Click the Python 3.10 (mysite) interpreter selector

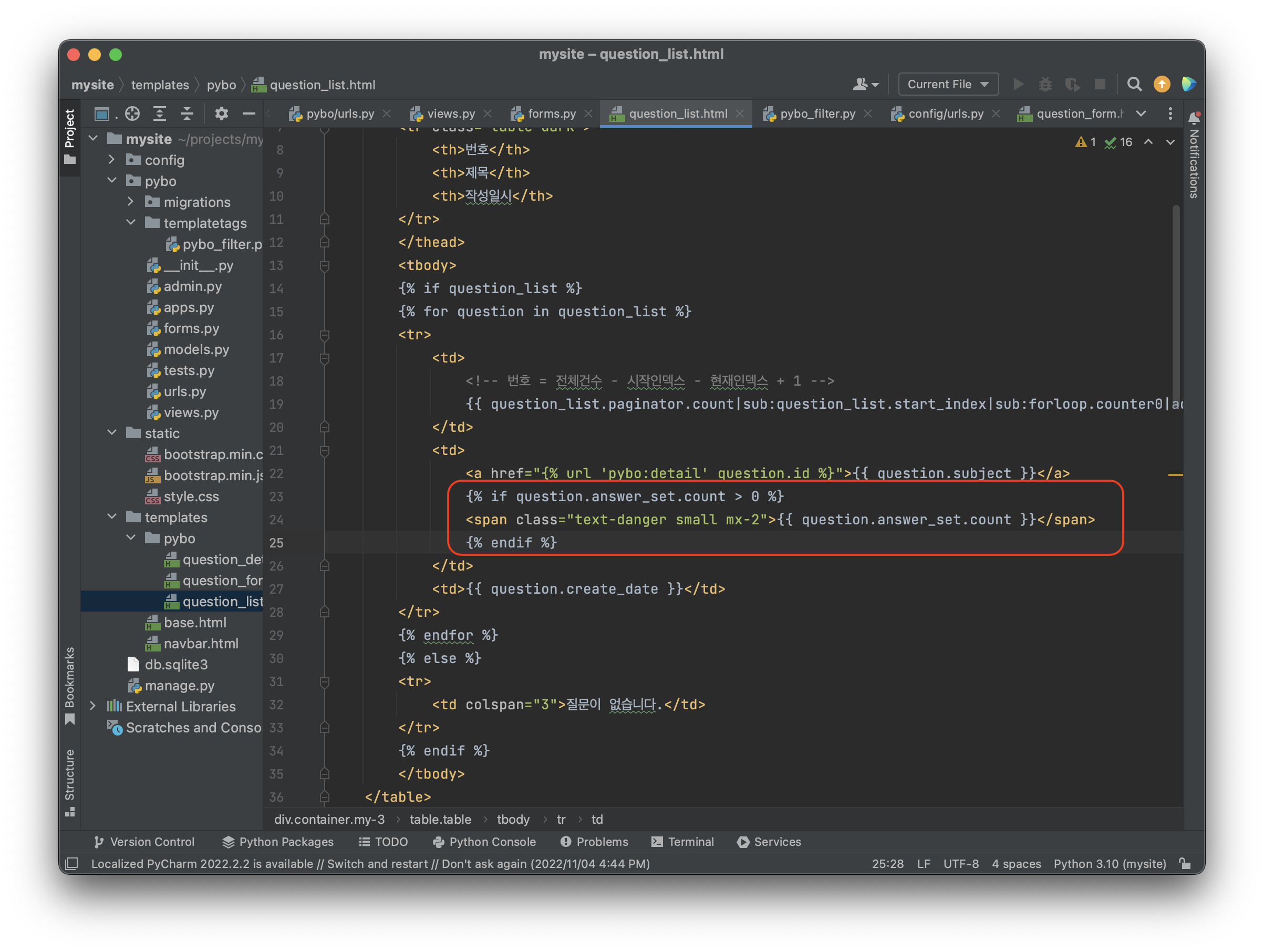(x=1109, y=863)
